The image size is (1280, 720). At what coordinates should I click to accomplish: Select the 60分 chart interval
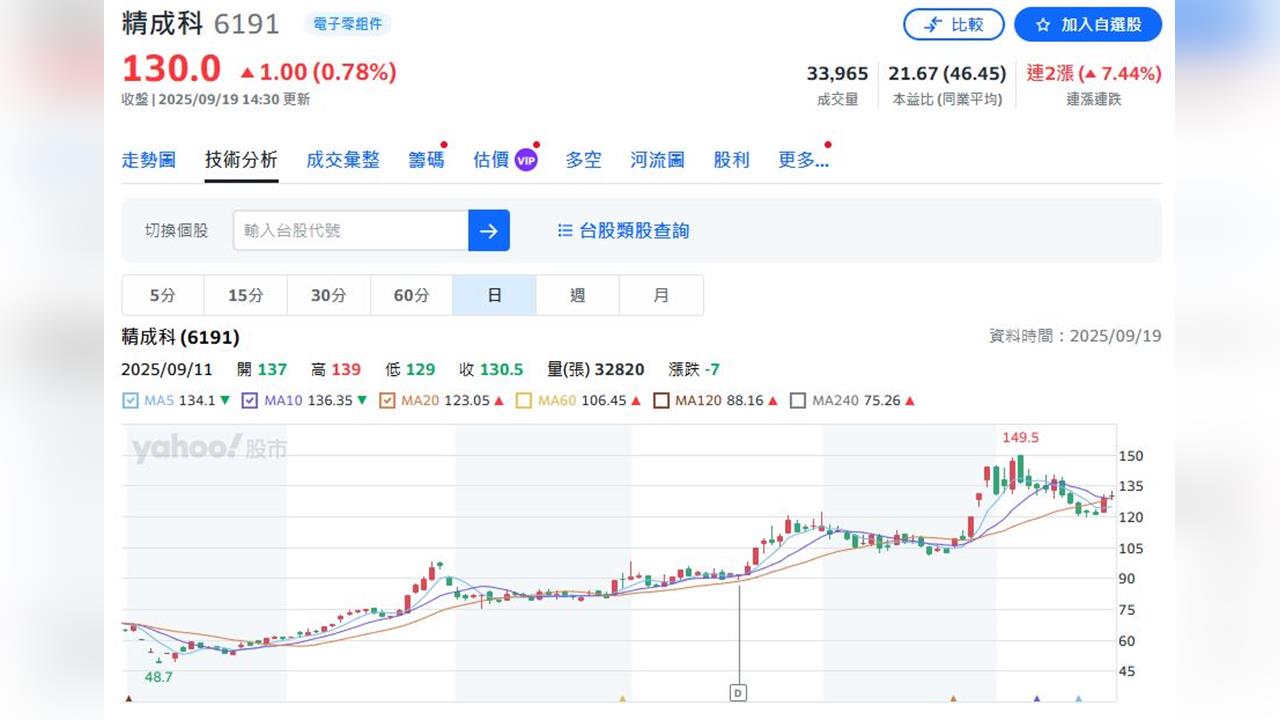(411, 296)
